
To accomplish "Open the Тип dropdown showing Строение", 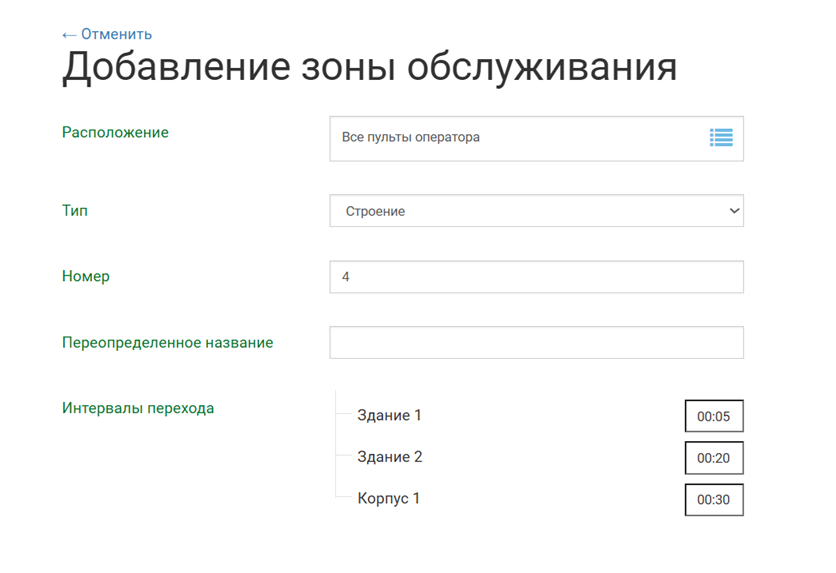I will click(536, 211).
